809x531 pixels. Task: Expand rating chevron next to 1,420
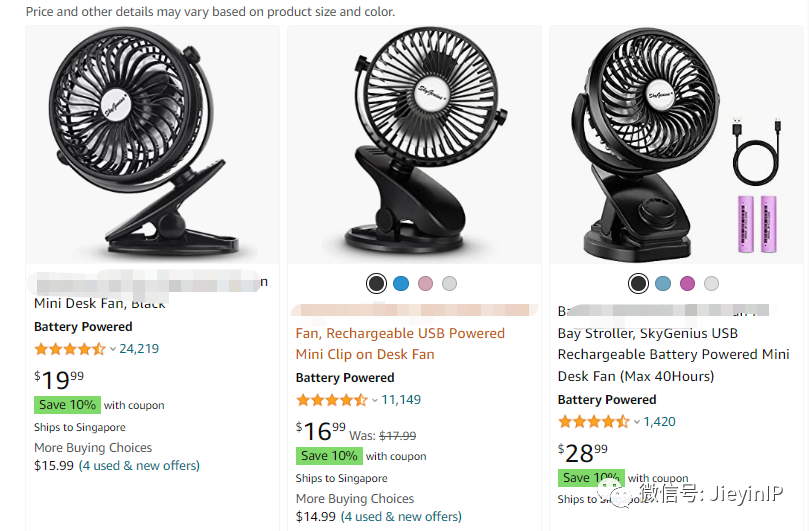(637, 422)
